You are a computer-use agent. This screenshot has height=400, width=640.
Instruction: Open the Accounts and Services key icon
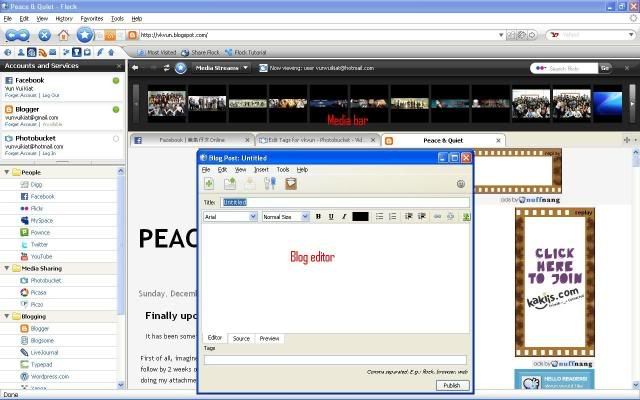click(76, 52)
